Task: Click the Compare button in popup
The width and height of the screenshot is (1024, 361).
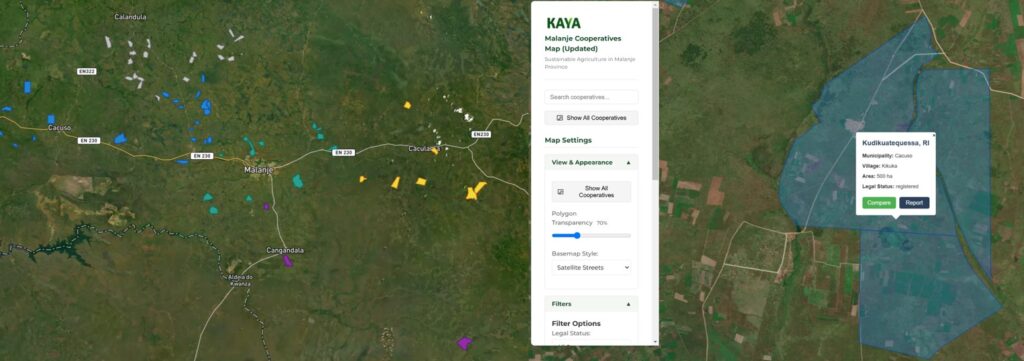Action: click(x=879, y=203)
